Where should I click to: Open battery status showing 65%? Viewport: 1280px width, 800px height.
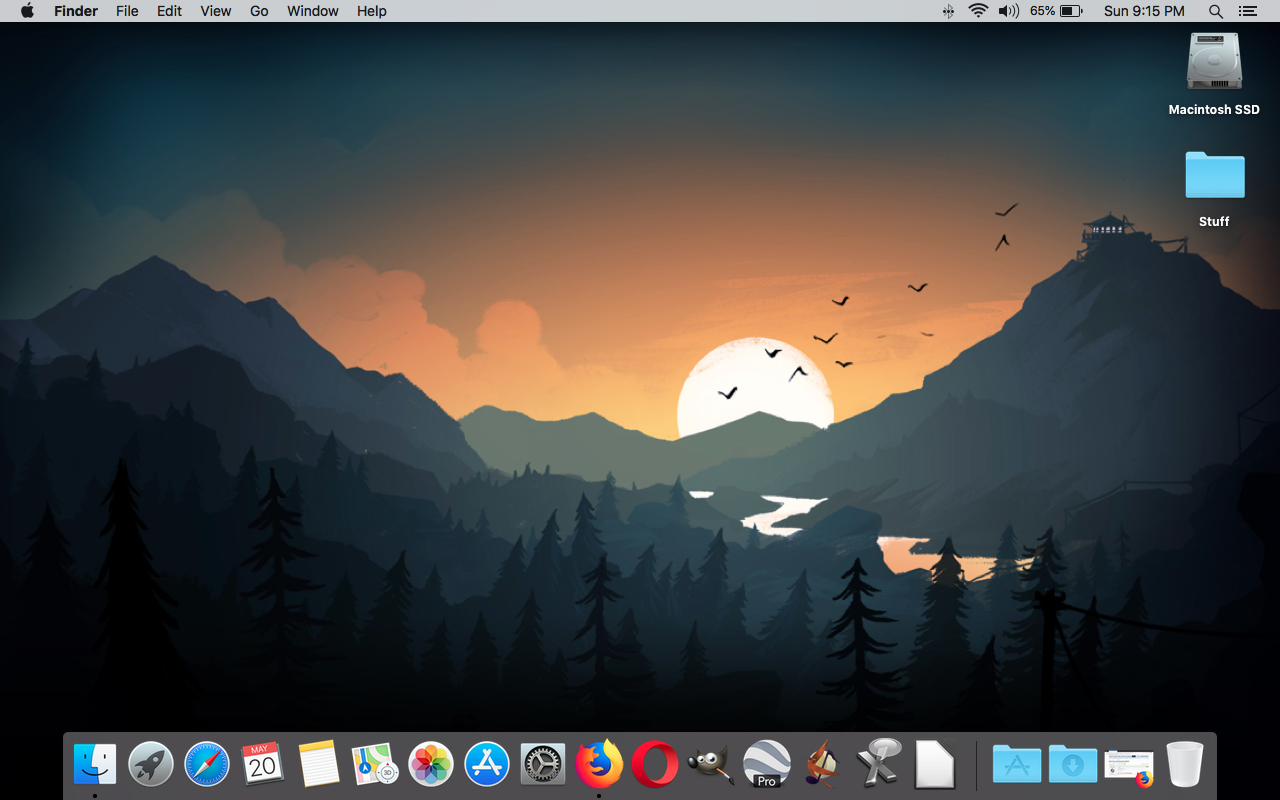[1056, 11]
